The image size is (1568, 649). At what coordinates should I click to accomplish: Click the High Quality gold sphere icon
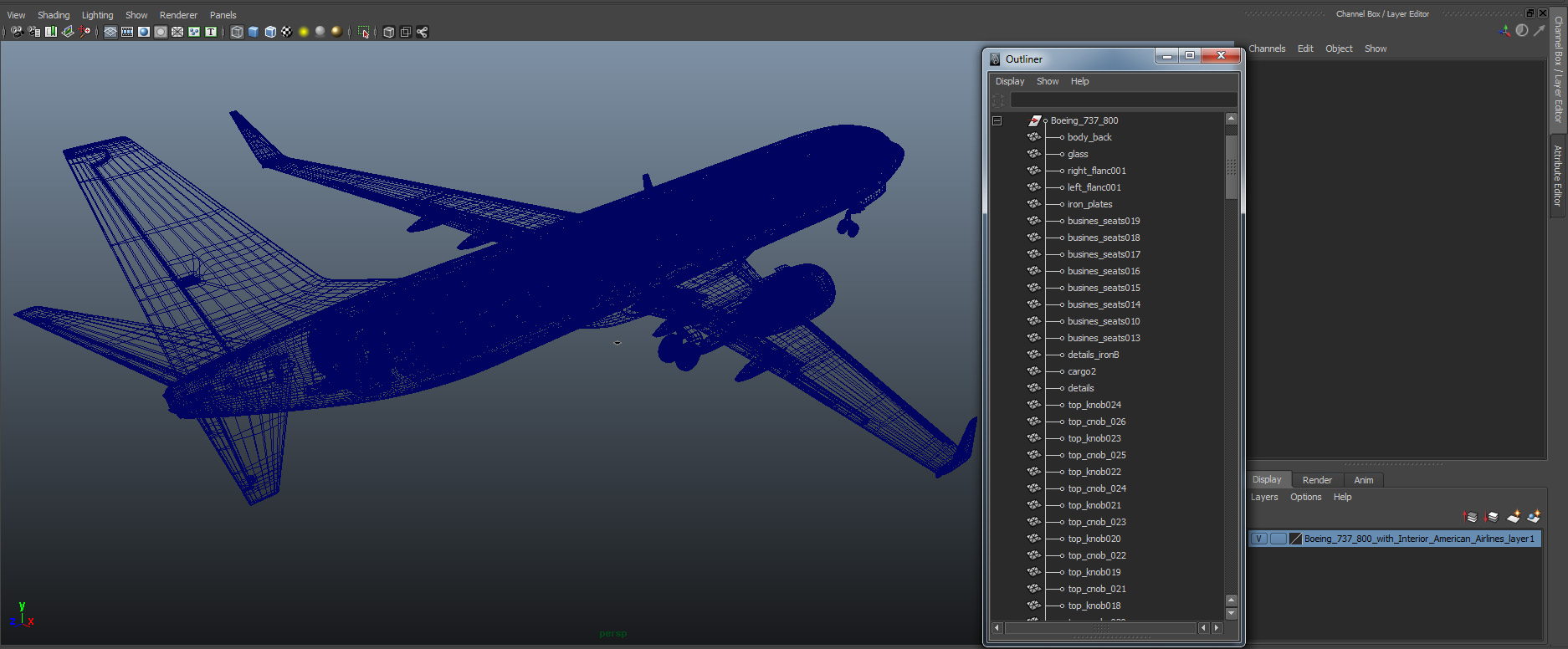pos(336,32)
